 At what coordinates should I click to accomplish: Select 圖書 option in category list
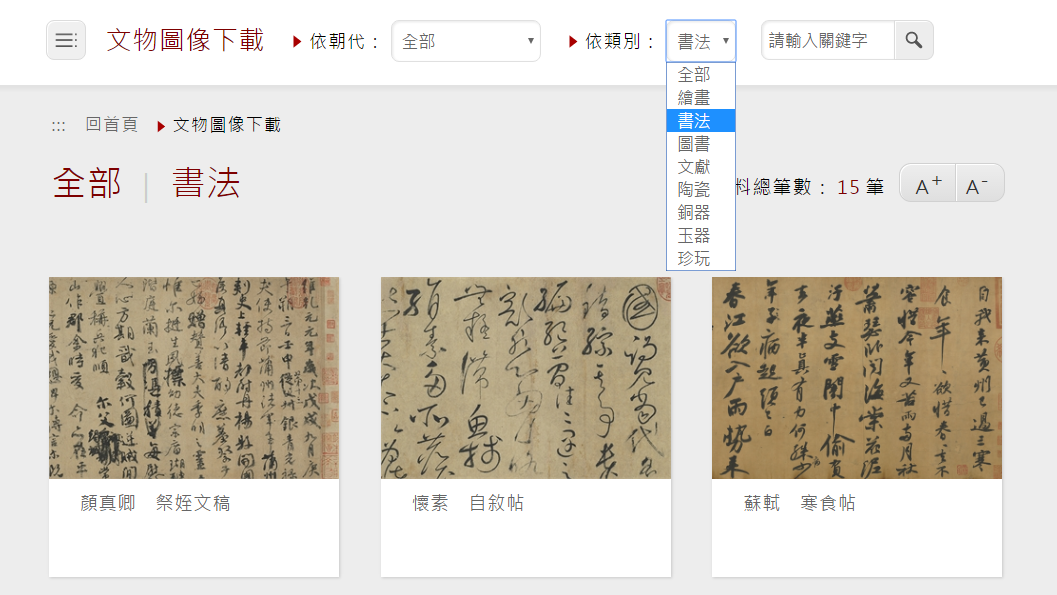[x=700, y=144]
